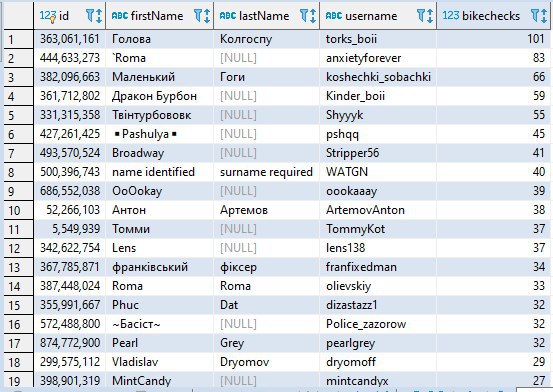The image size is (553, 392).
Task: Click bikechecks cell with value 83
Action: 493,58
